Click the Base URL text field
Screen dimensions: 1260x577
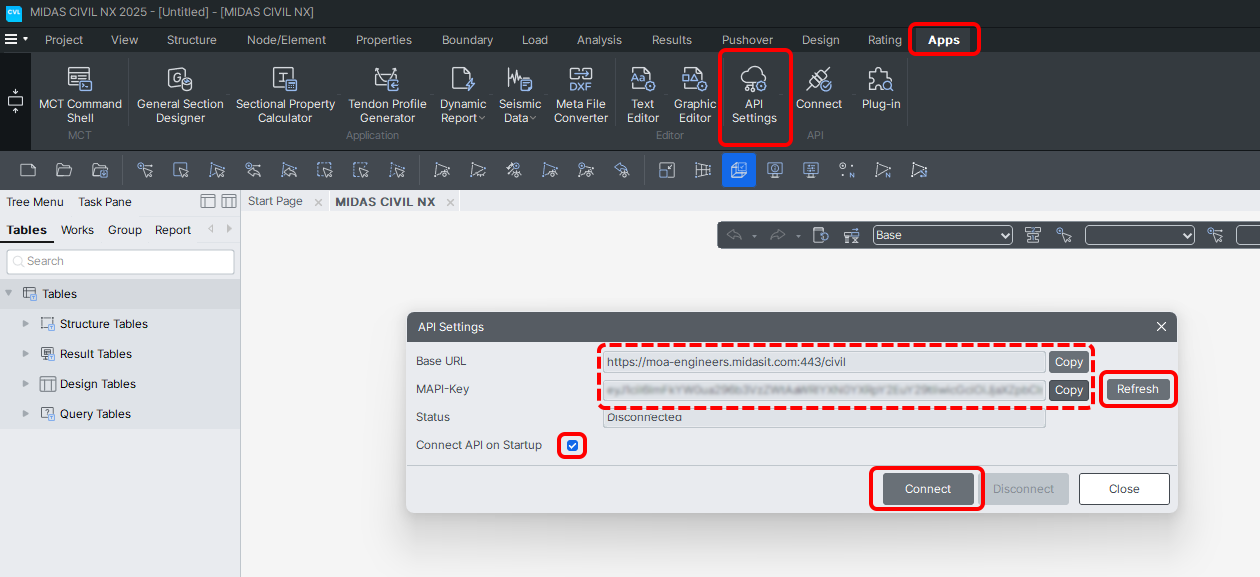coord(824,362)
